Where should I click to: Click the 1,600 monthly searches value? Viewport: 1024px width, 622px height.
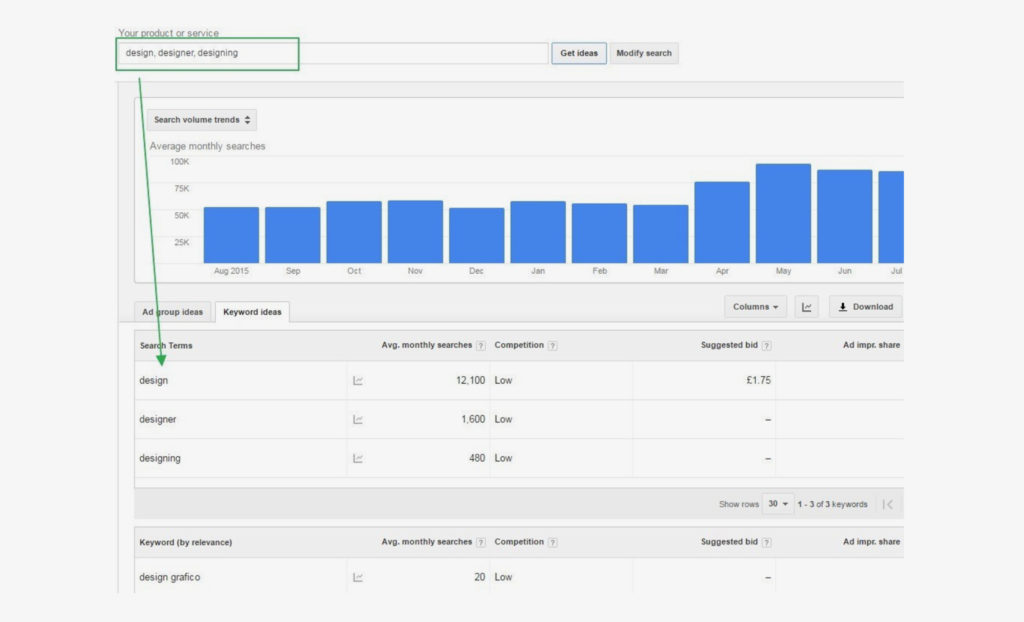click(473, 419)
